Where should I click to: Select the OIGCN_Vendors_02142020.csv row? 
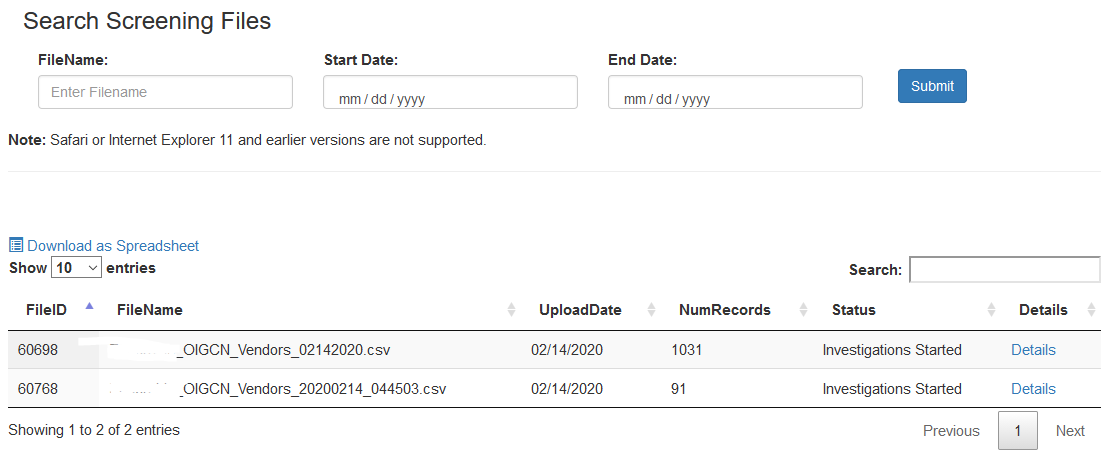tap(300, 350)
